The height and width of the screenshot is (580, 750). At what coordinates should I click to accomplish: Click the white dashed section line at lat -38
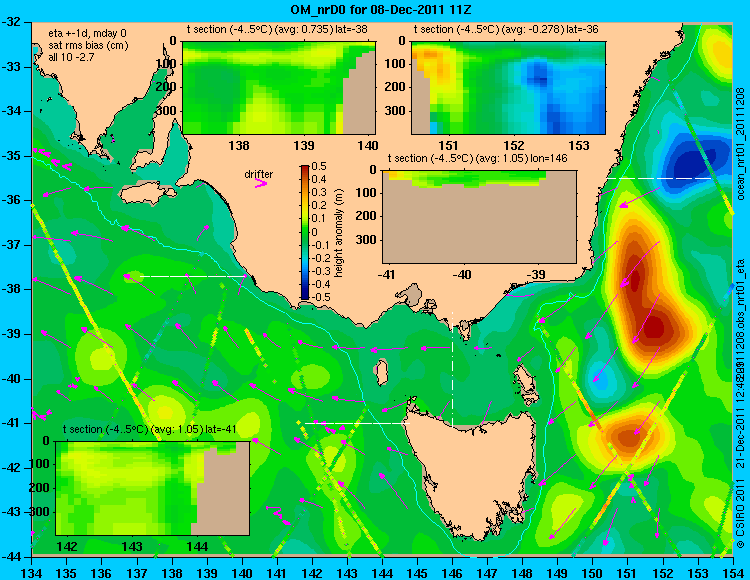click(192, 276)
